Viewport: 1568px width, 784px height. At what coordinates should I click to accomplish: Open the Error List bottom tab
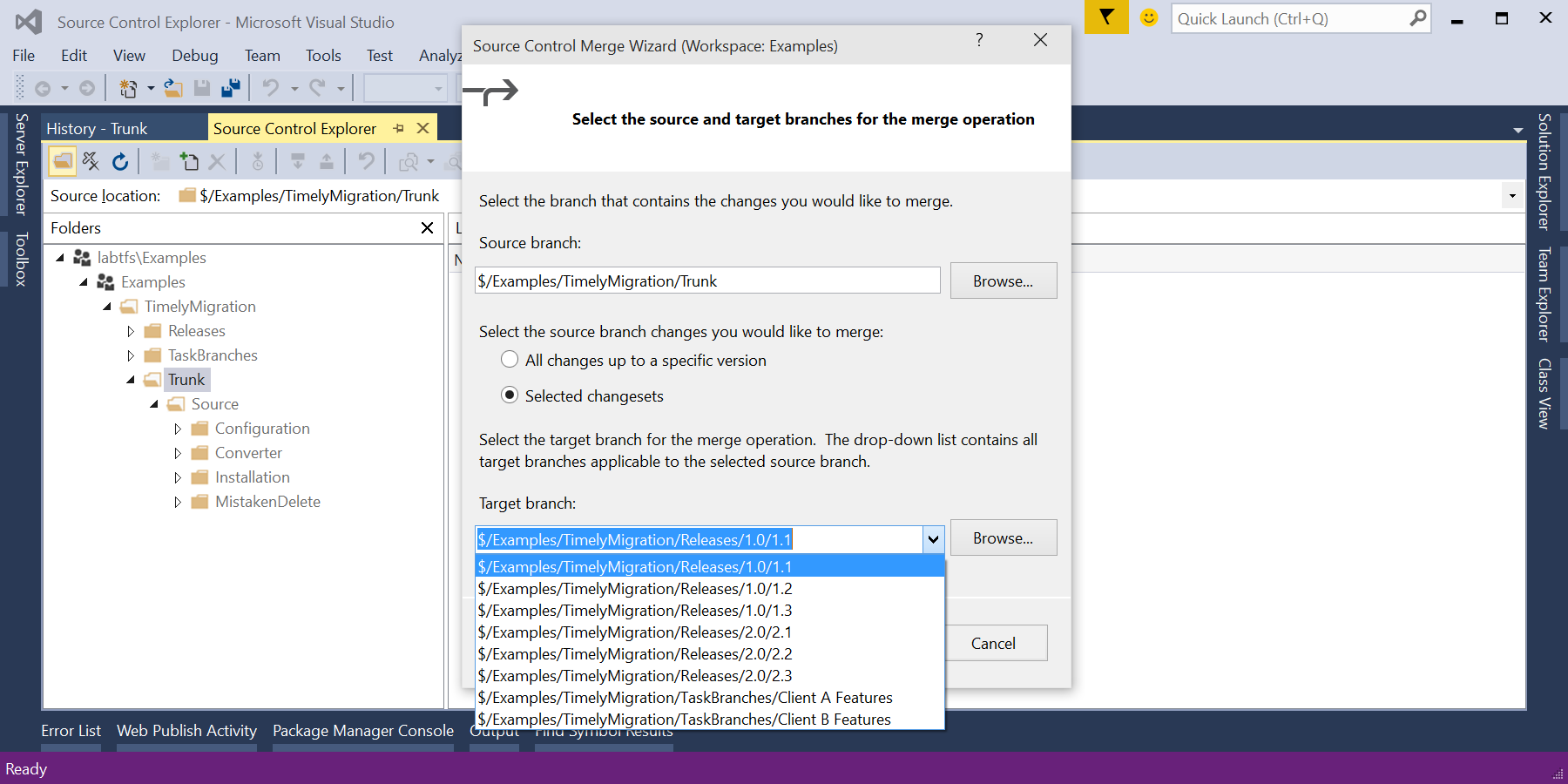71,731
